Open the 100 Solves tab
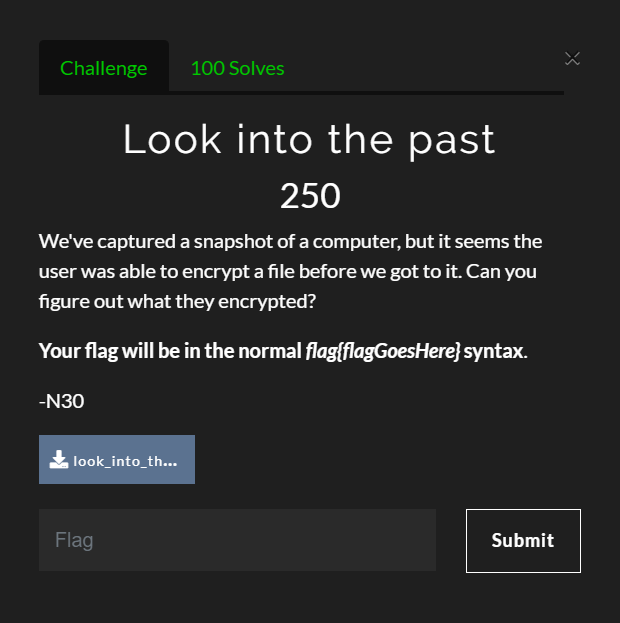The image size is (620, 623). click(238, 68)
